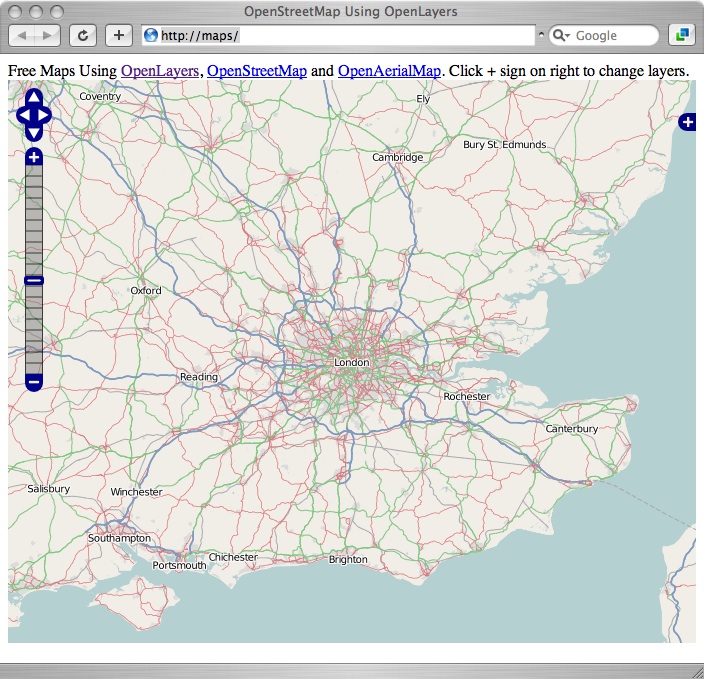
Task: Click the Chichester label on map
Action: 233,557
